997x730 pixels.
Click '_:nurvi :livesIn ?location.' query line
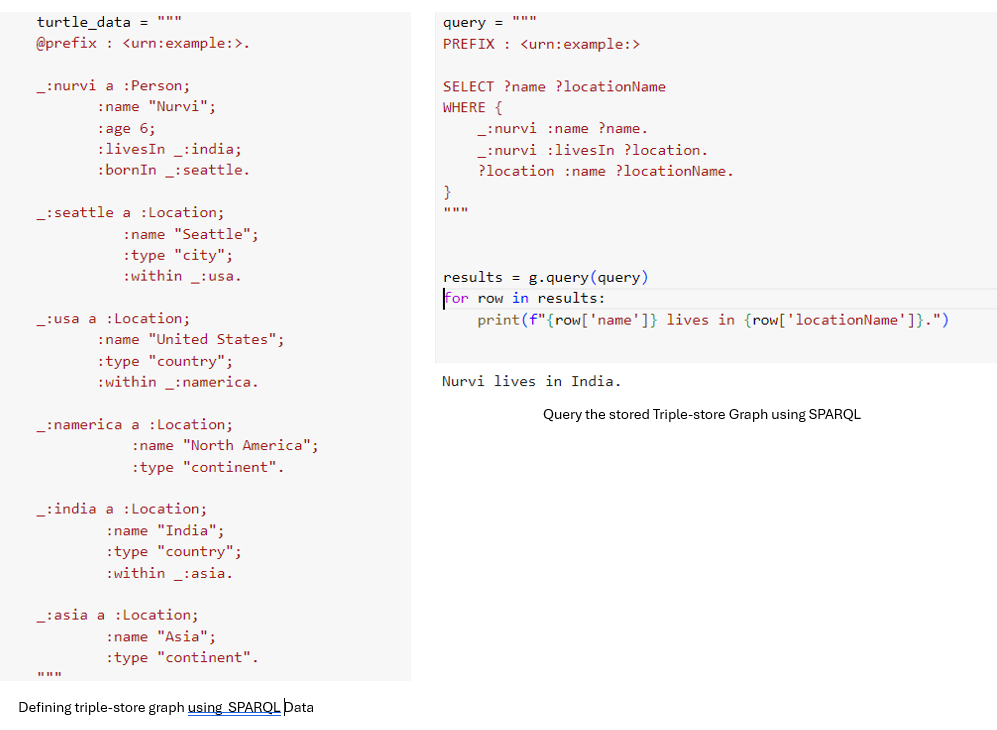(593, 150)
